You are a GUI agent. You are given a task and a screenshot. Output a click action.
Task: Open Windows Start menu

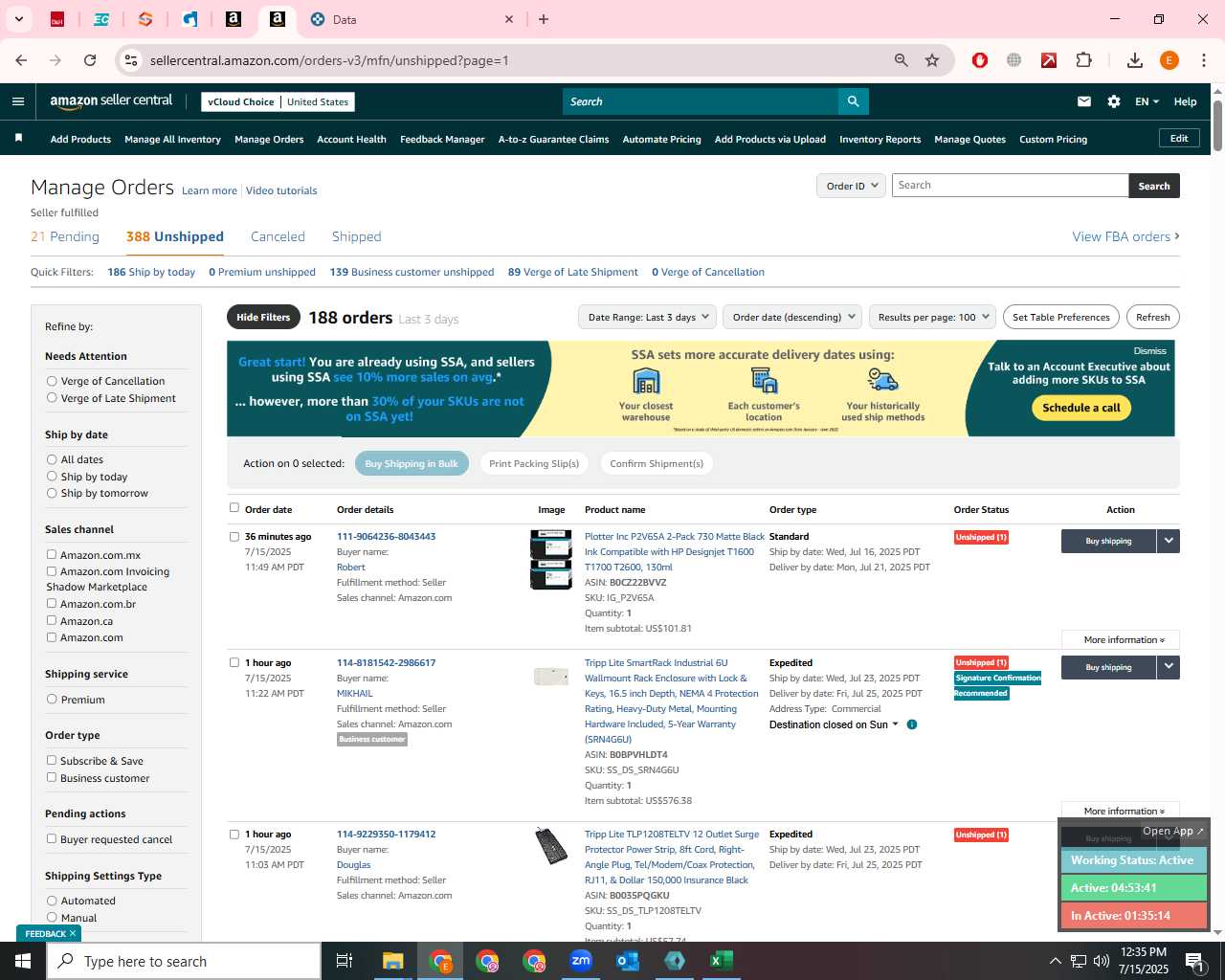pos(23,961)
